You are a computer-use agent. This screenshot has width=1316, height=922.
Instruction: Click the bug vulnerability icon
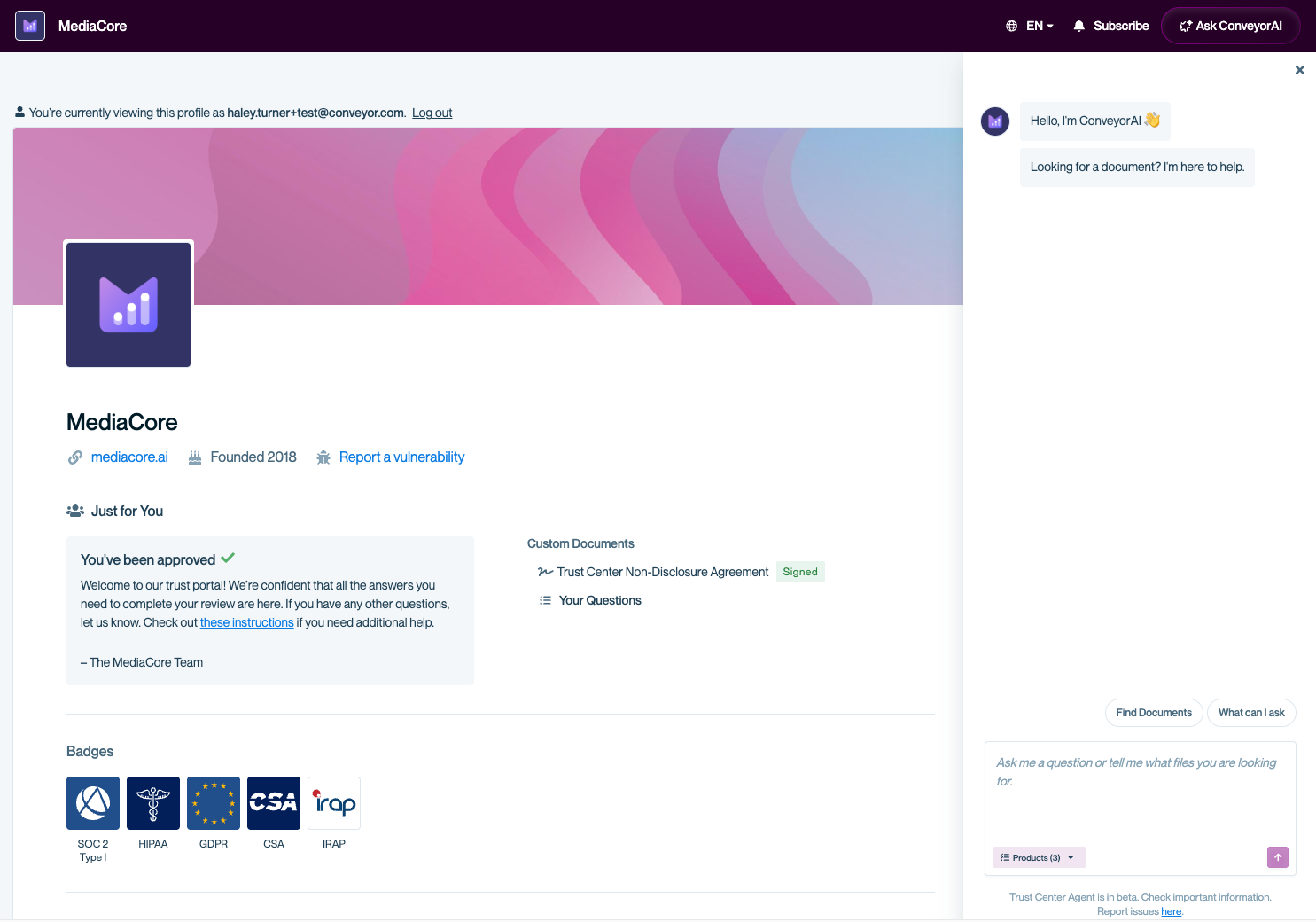(x=323, y=457)
